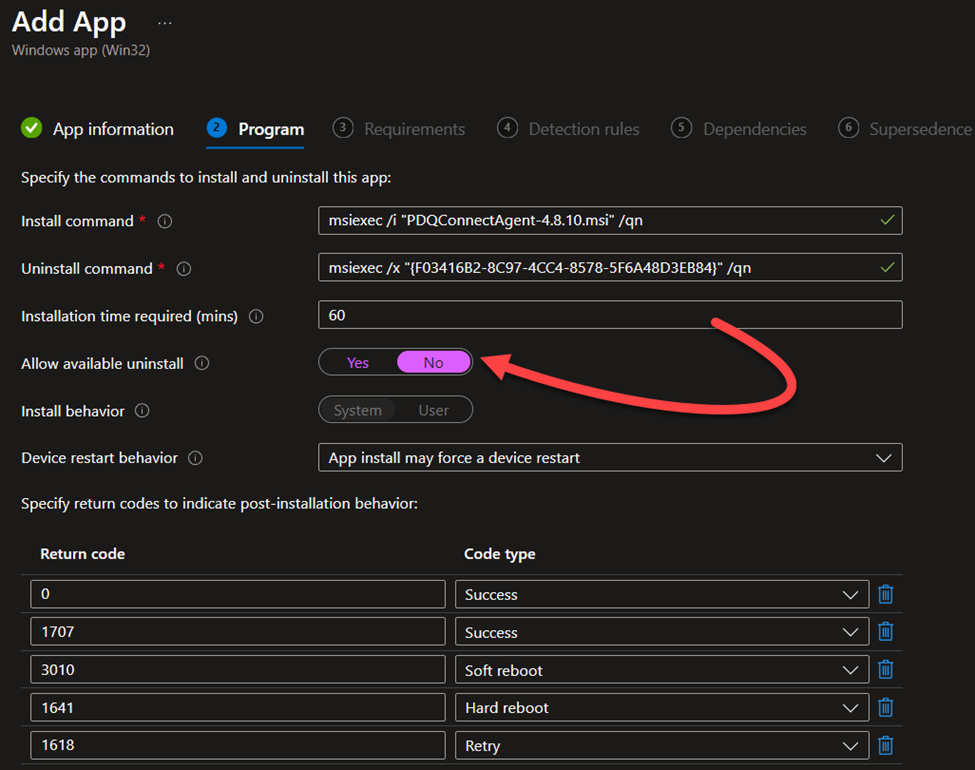Delete the return code 0 row
The height and width of the screenshot is (770, 975).
(x=885, y=595)
